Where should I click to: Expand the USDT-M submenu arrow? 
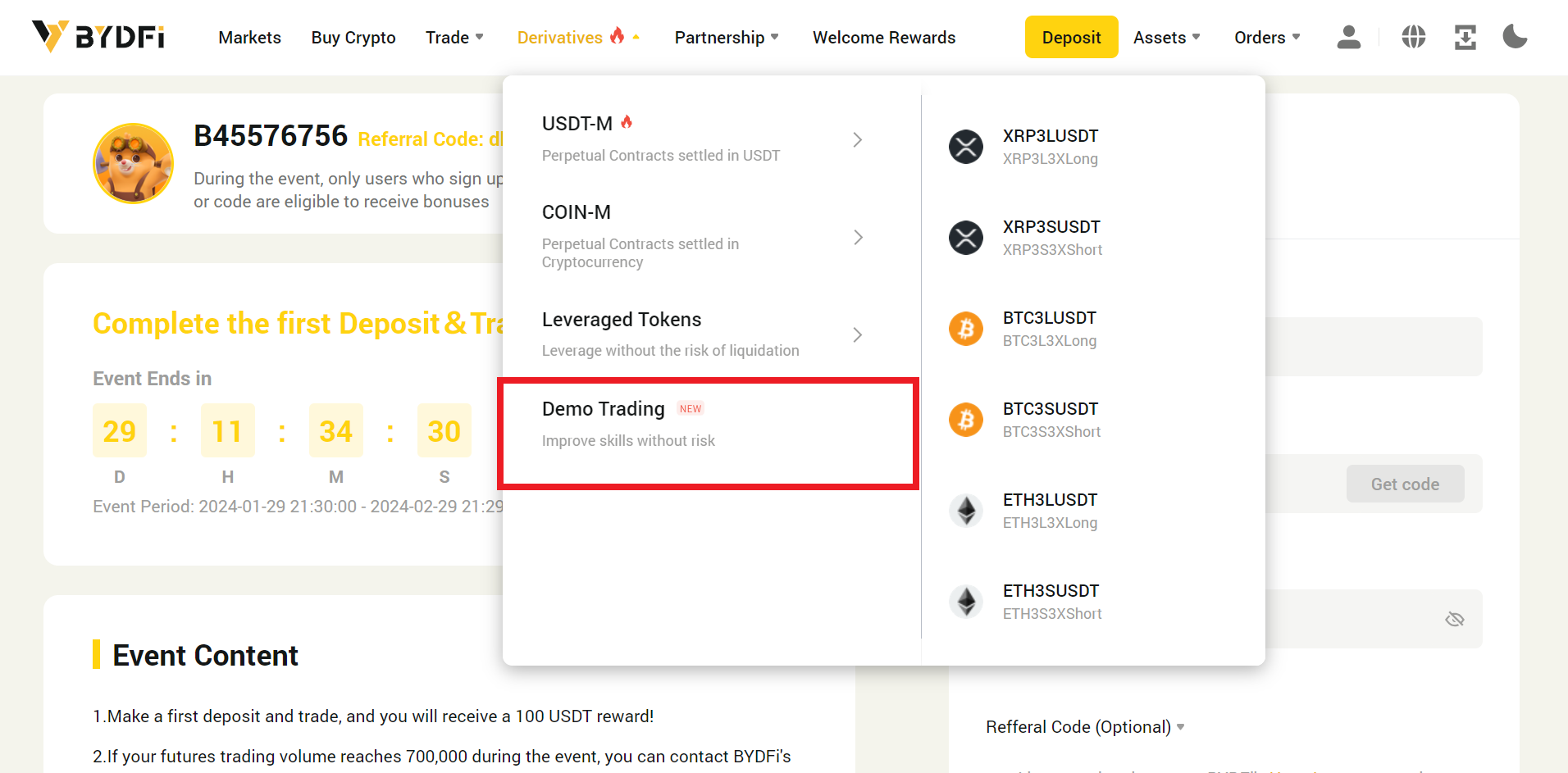pyautogui.click(x=858, y=140)
